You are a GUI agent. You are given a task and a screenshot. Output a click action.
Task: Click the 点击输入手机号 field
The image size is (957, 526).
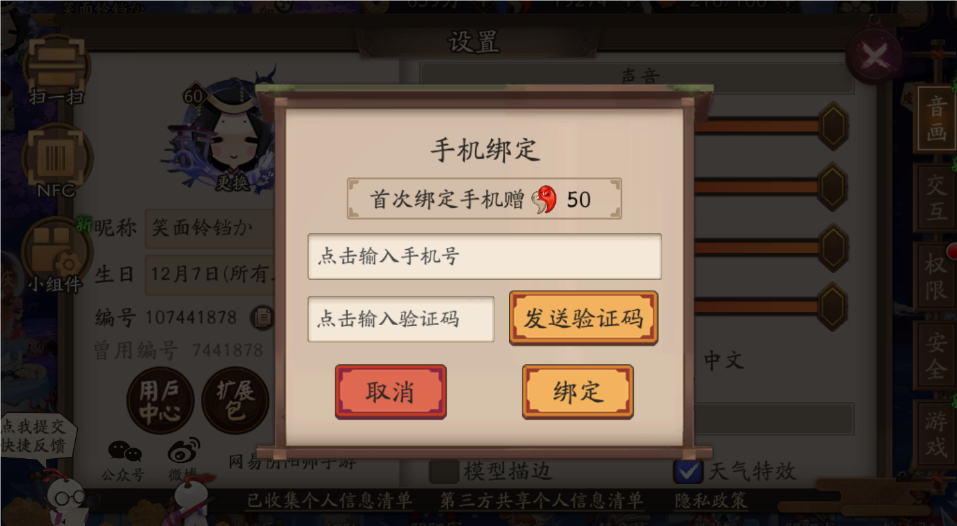pyautogui.click(x=485, y=256)
